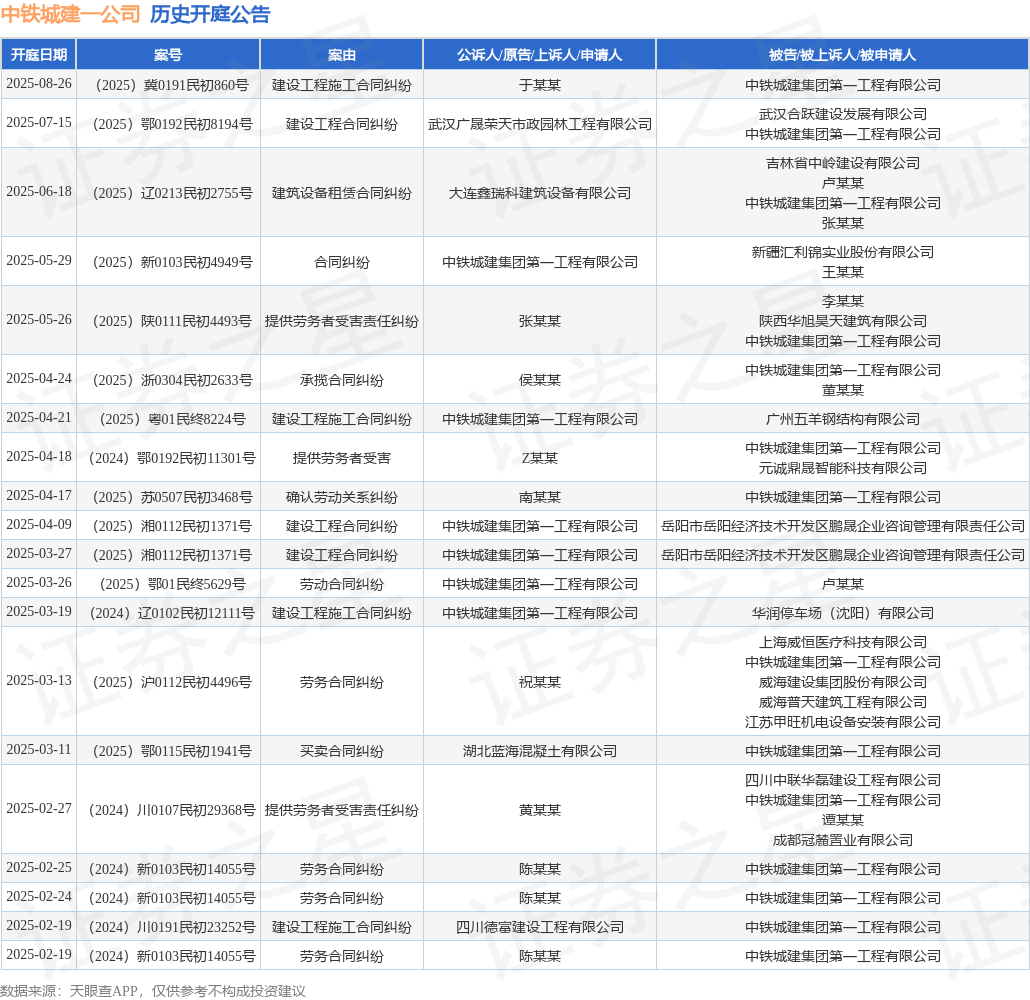Click defendant 江苏甲旺机电设备安装有限公司
The width and height of the screenshot is (1030, 1000).
click(x=842, y=722)
